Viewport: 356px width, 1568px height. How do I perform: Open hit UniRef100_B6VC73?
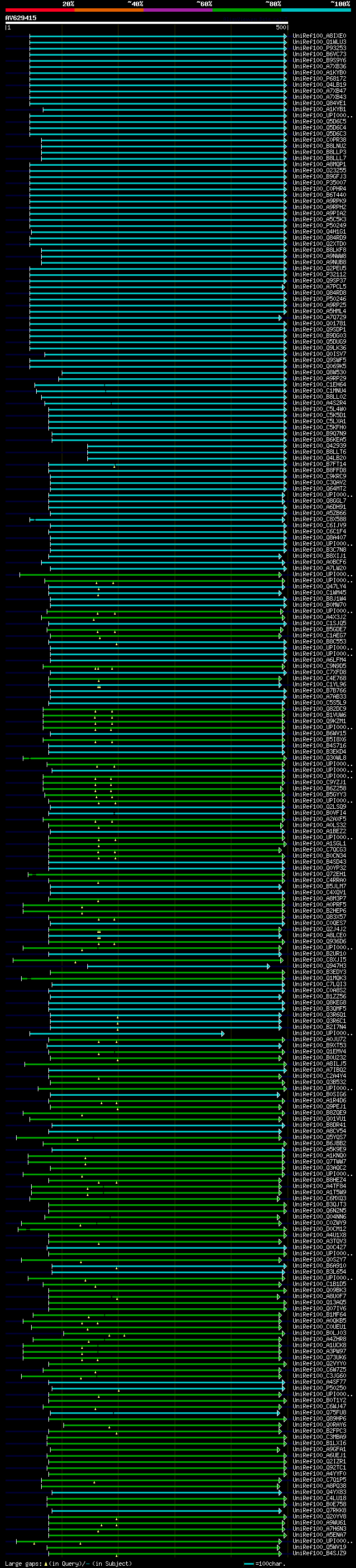coord(319,54)
